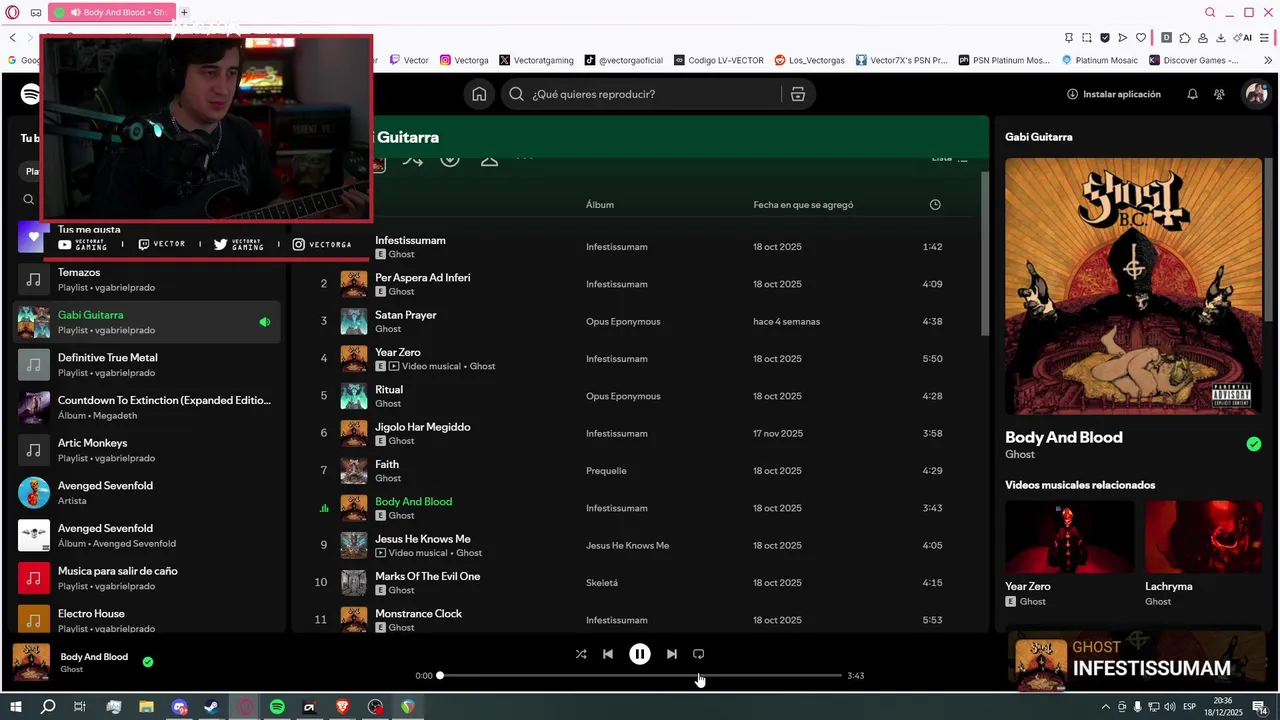The width and height of the screenshot is (1280, 720).
Task: Open Skeletá album link
Action: [x=602, y=583]
